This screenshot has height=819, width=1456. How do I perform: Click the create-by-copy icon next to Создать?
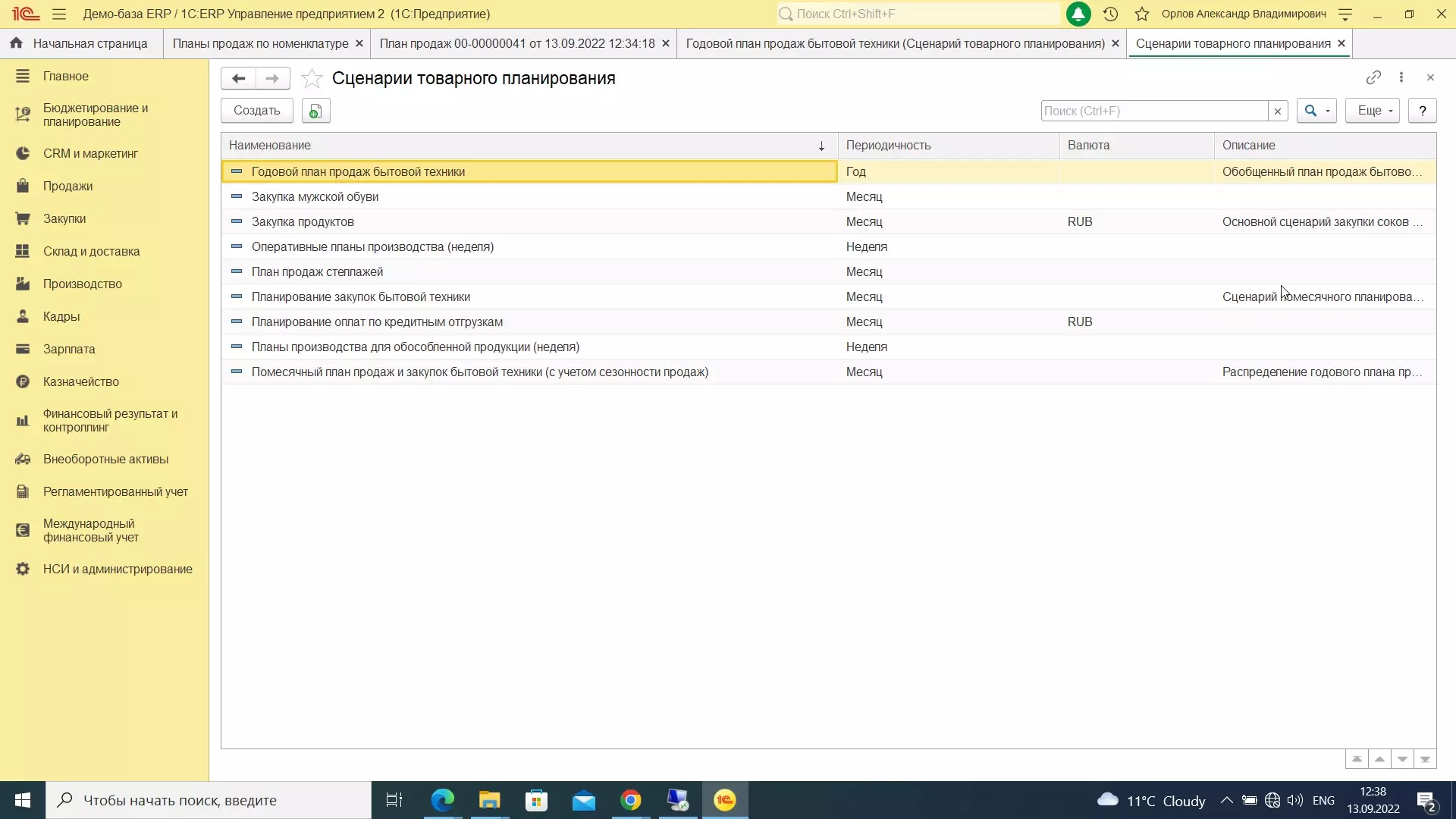[315, 111]
